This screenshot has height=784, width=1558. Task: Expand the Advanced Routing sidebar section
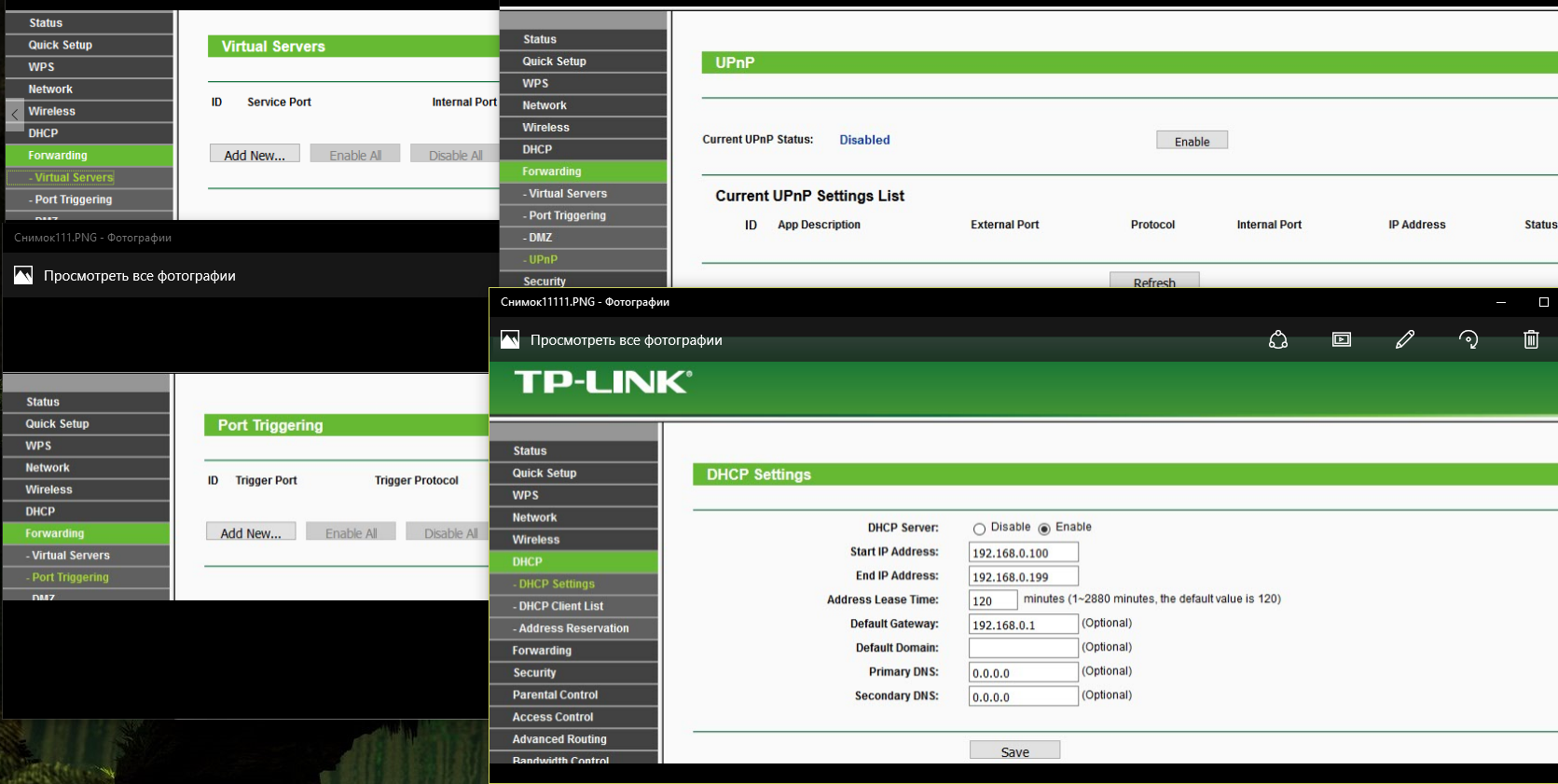pos(558,739)
